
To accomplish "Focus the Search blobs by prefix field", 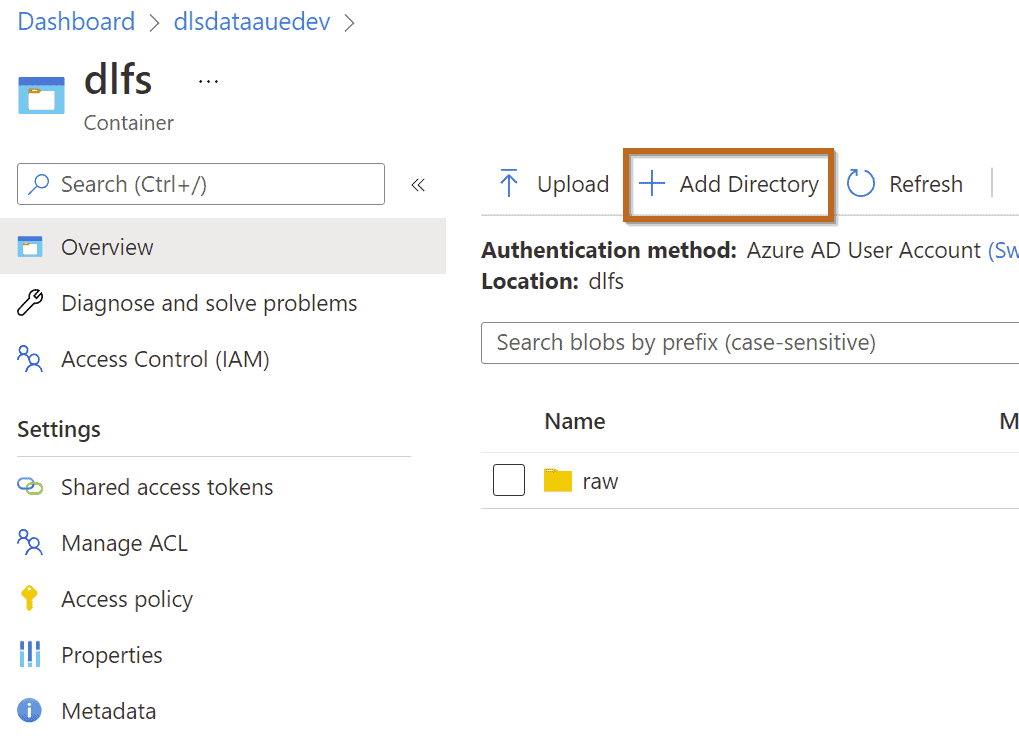I will tap(750, 343).
